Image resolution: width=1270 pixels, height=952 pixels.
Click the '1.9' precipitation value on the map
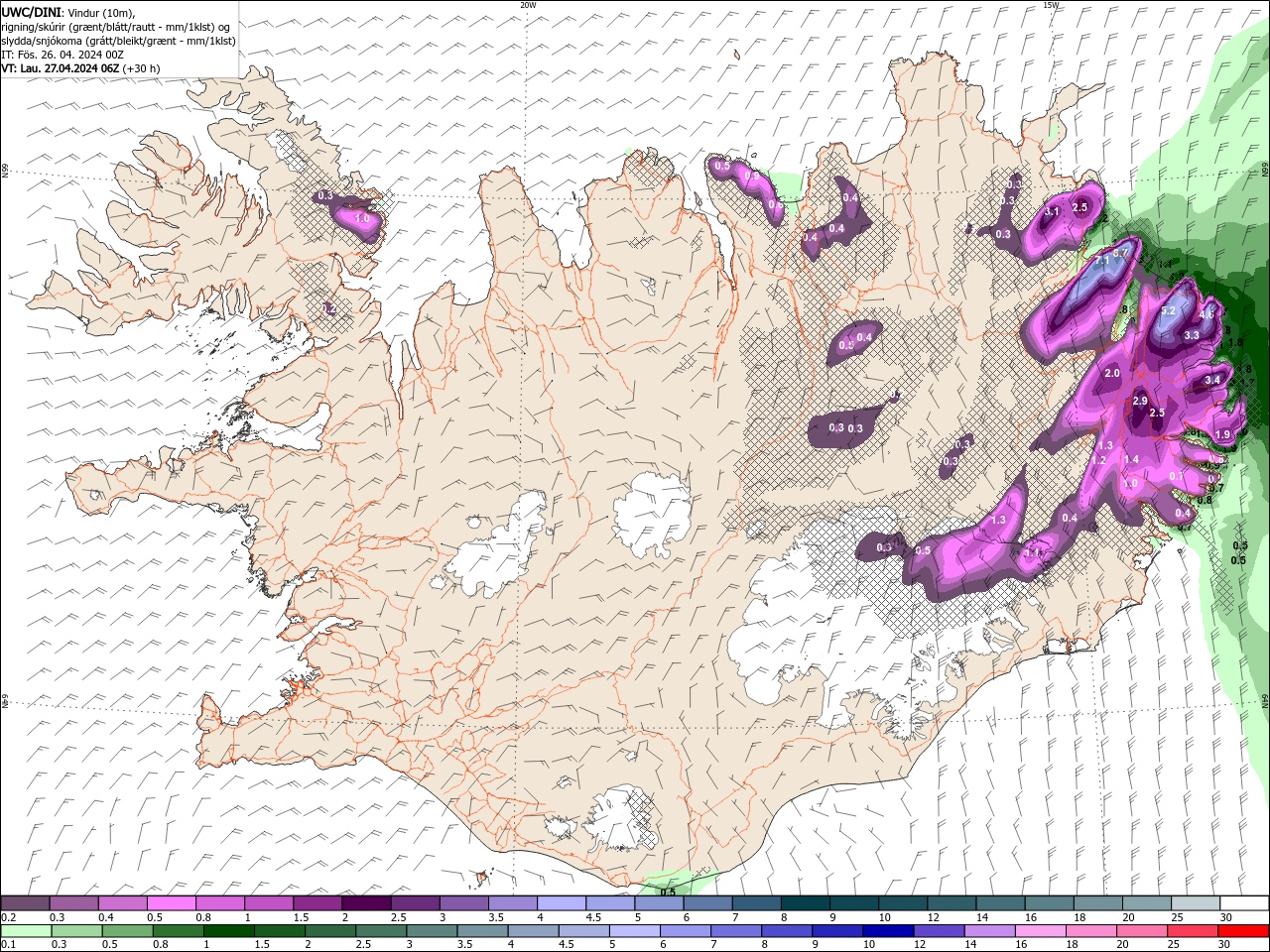point(1222,434)
